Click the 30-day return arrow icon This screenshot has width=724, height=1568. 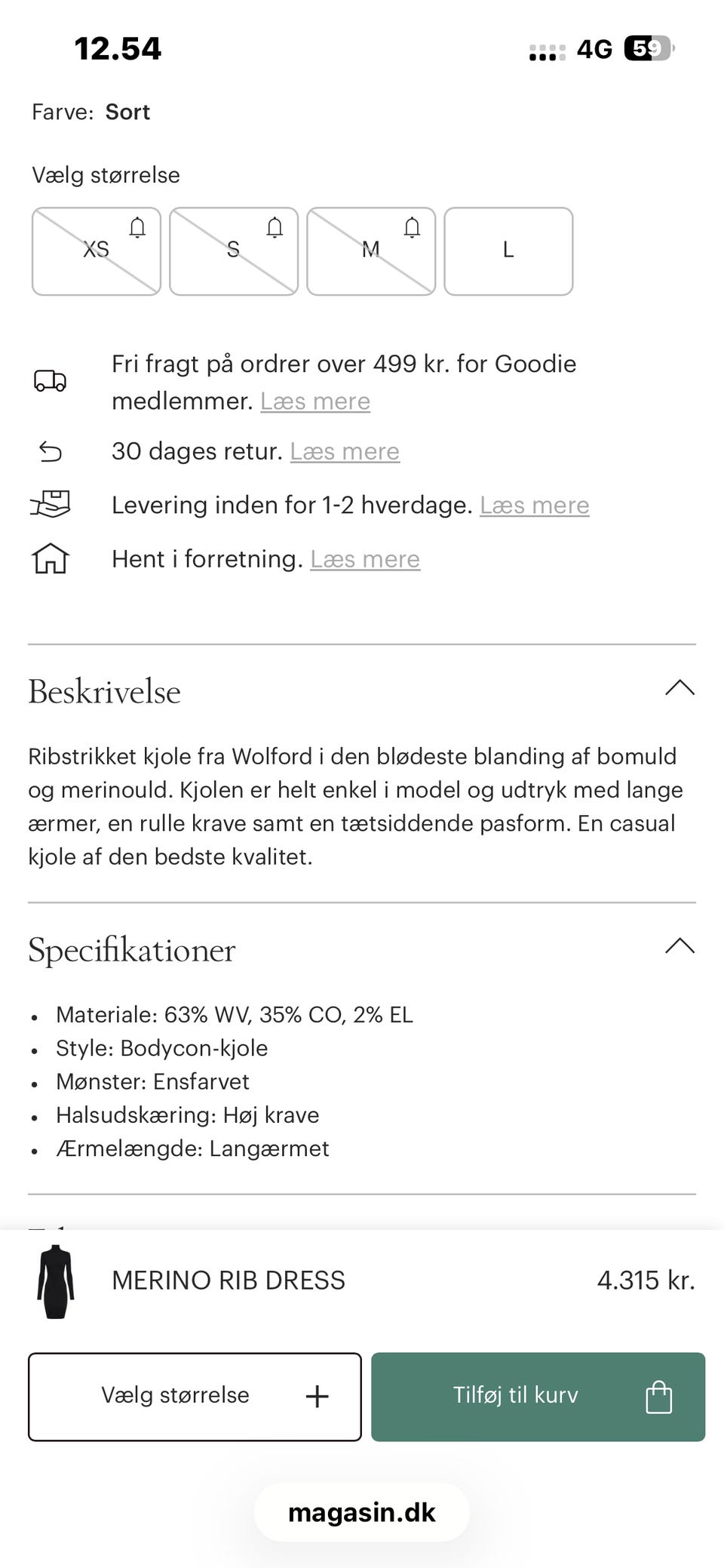click(50, 451)
